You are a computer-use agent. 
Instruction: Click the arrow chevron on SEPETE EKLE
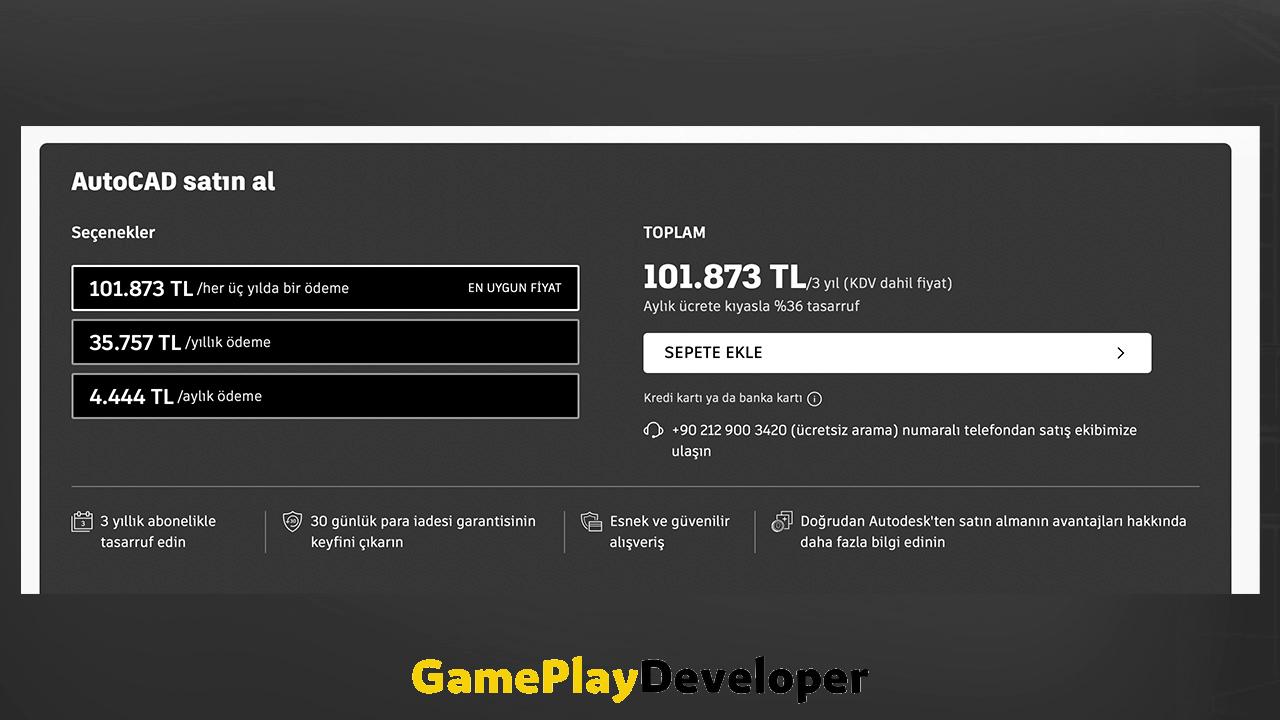coord(1120,353)
